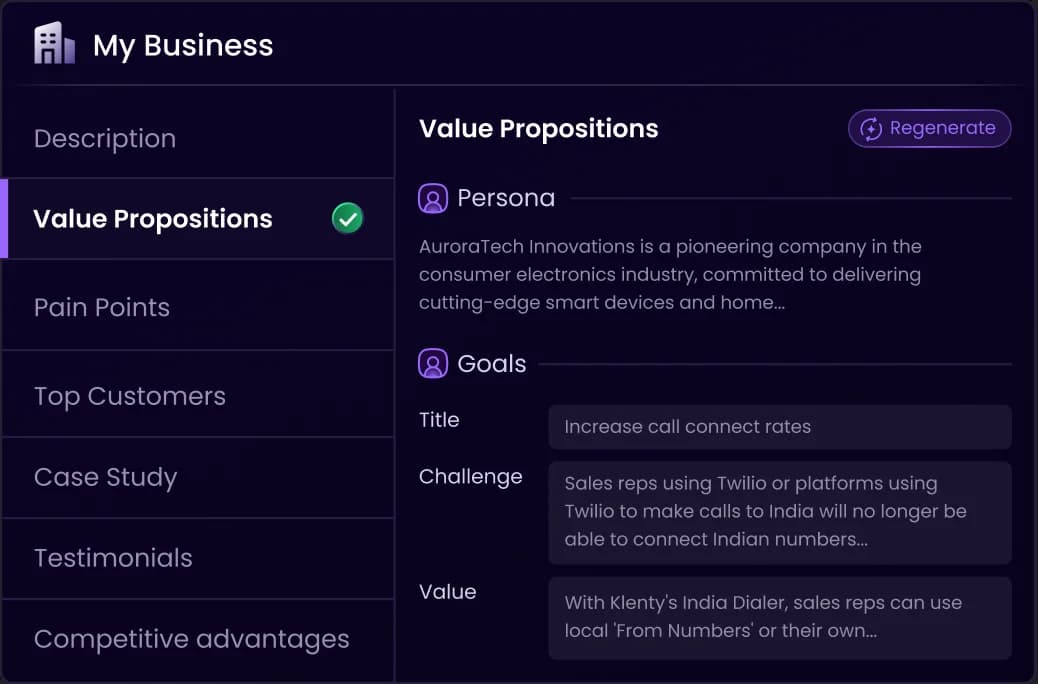Click the Challenge text field about Twilio
This screenshot has width=1038, height=684.
coord(780,513)
